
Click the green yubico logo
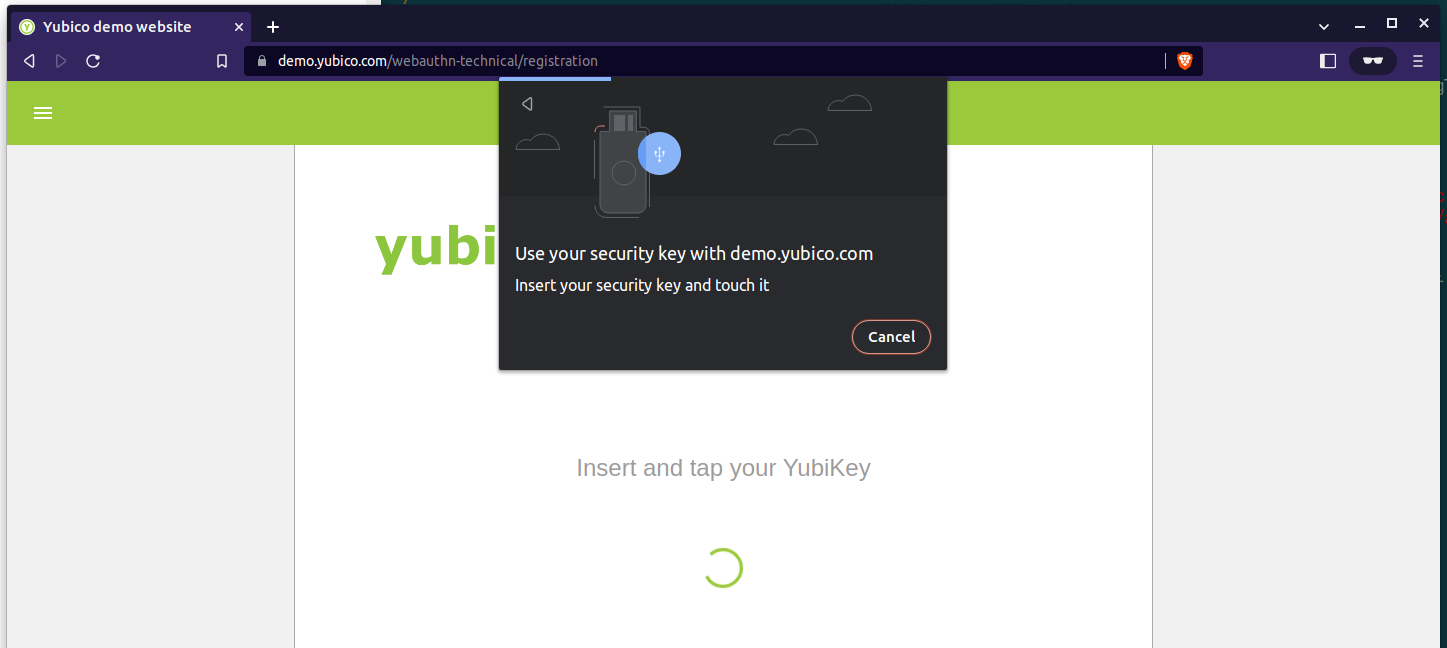tap(436, 247)
